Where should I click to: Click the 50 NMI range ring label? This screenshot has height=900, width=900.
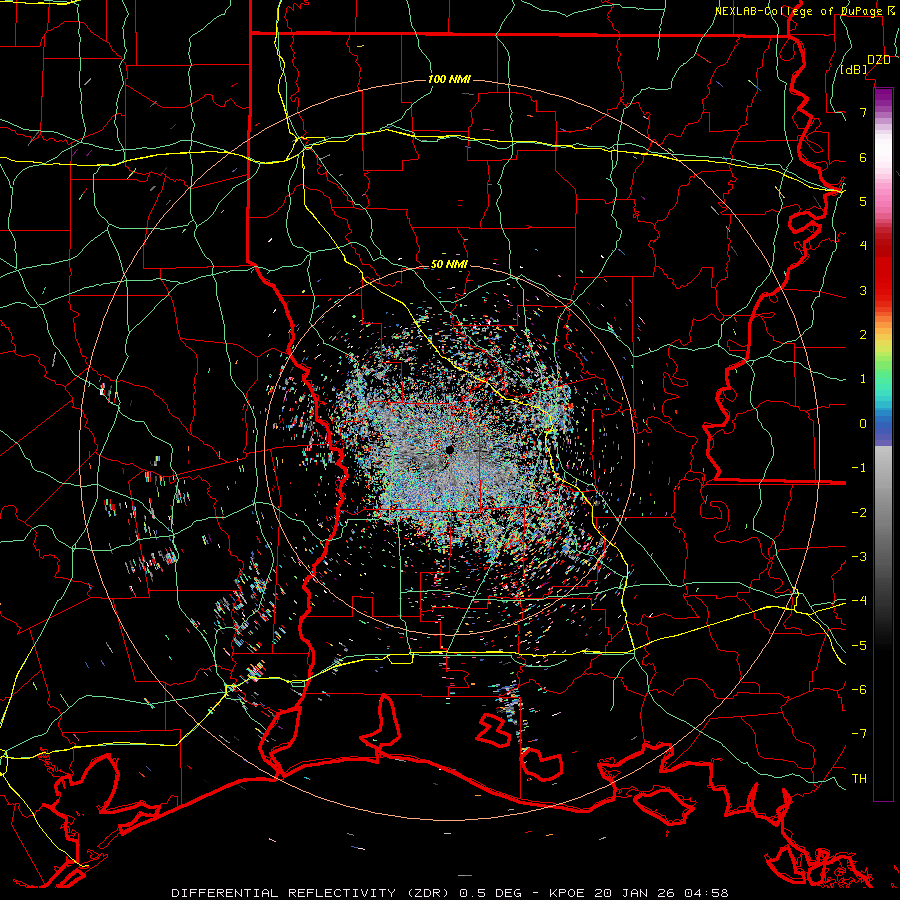(x=449, y=265)
